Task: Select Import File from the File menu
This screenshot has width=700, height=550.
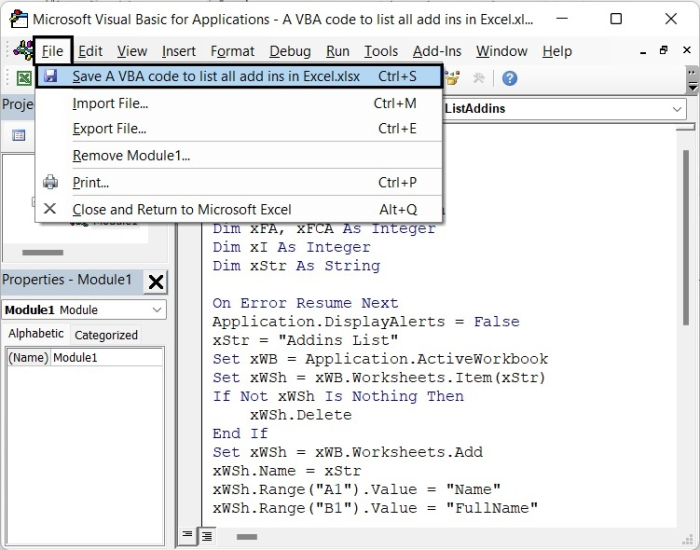Action: (110, 103)
